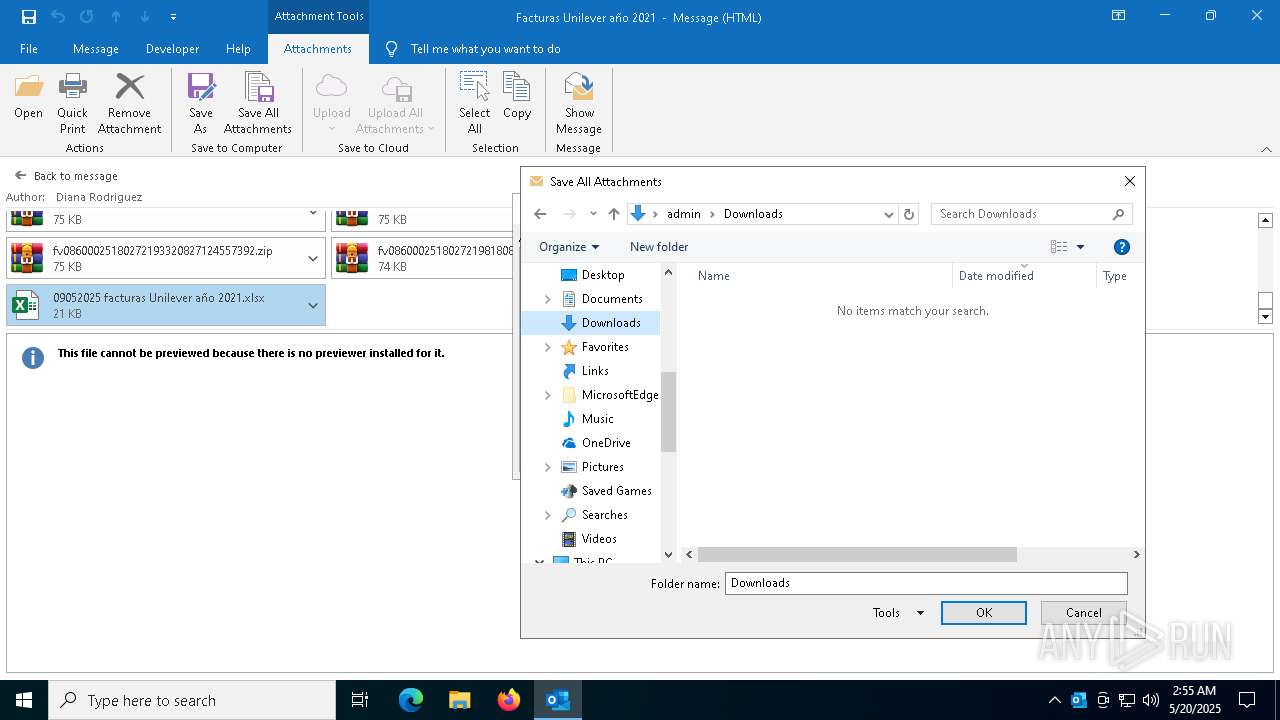This screenshot has width=1280, height=720.
Task: Click OK in Save All Attachments dialog
Action: (984, 613)
